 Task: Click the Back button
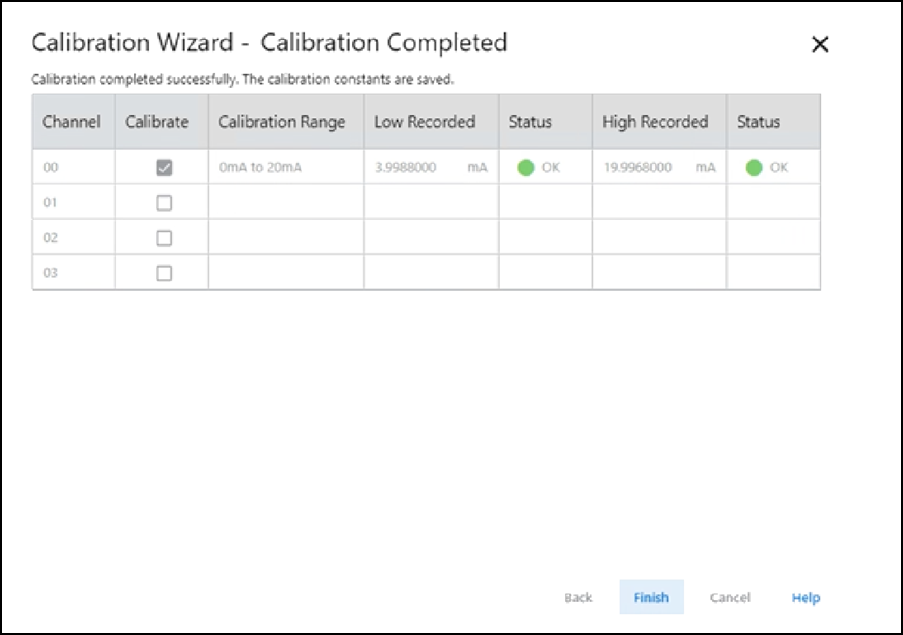578,598
